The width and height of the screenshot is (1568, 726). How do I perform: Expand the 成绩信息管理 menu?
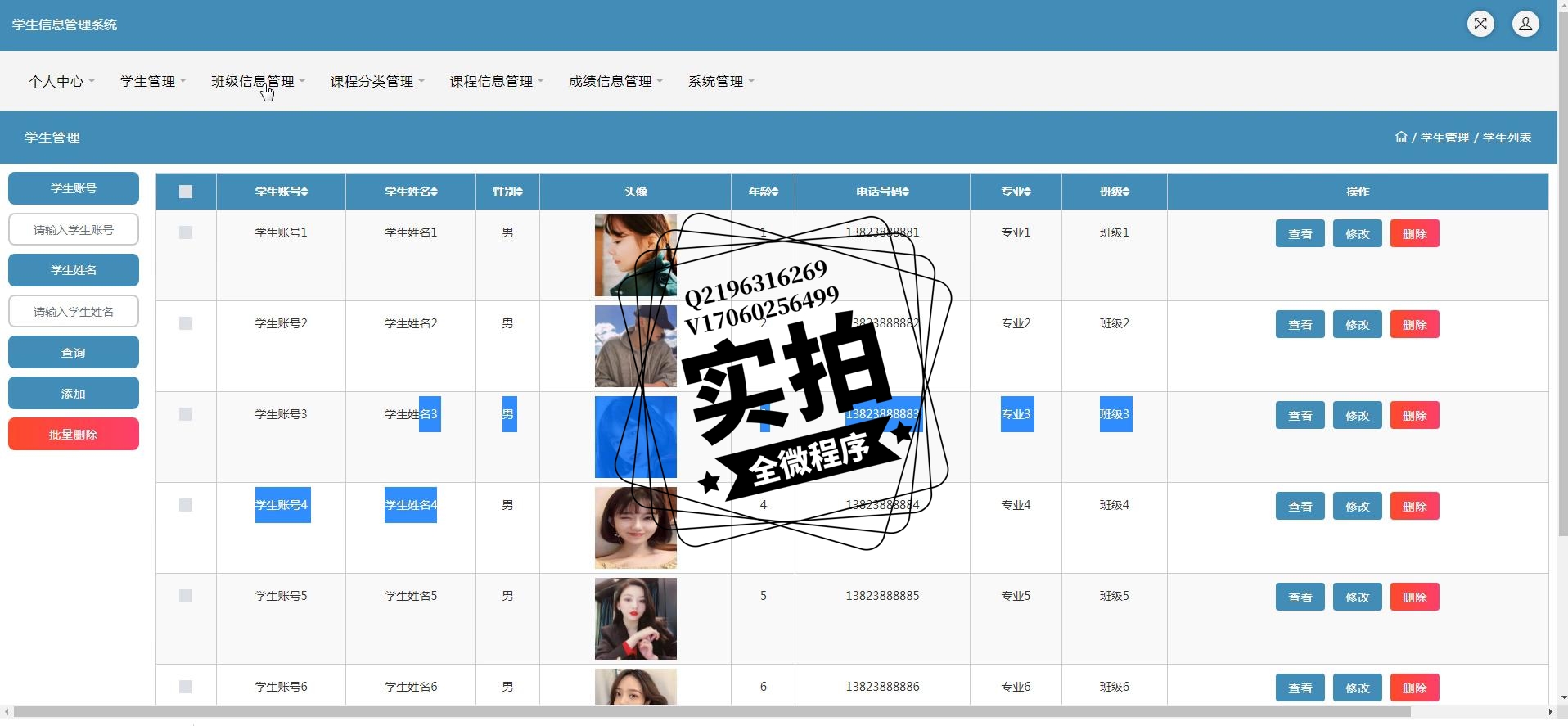coord(616,81)
